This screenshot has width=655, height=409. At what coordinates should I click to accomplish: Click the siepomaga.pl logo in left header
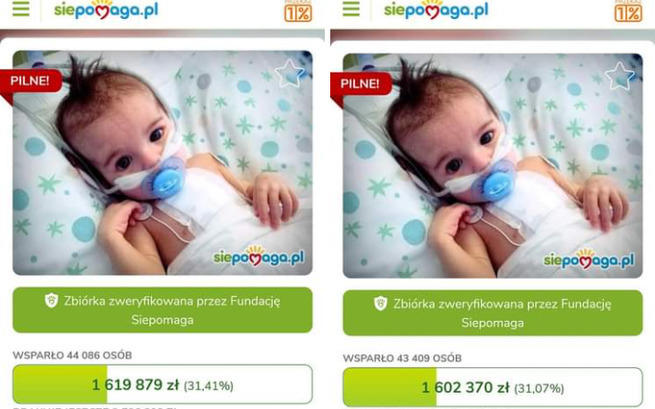106,10
